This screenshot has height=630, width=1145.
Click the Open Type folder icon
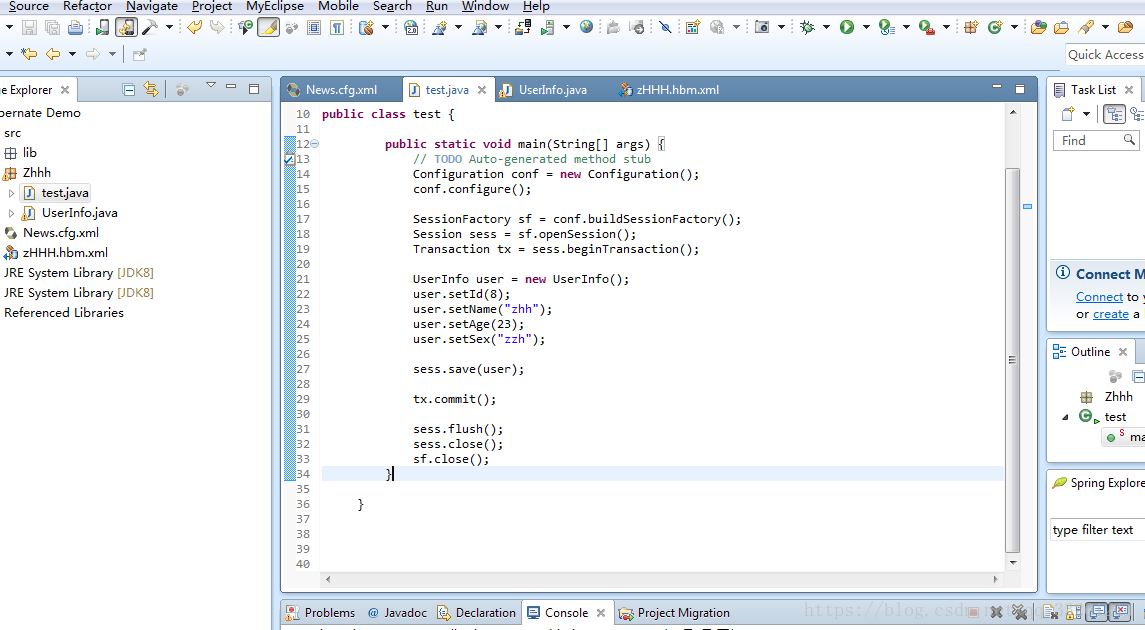click(1038, 28)
